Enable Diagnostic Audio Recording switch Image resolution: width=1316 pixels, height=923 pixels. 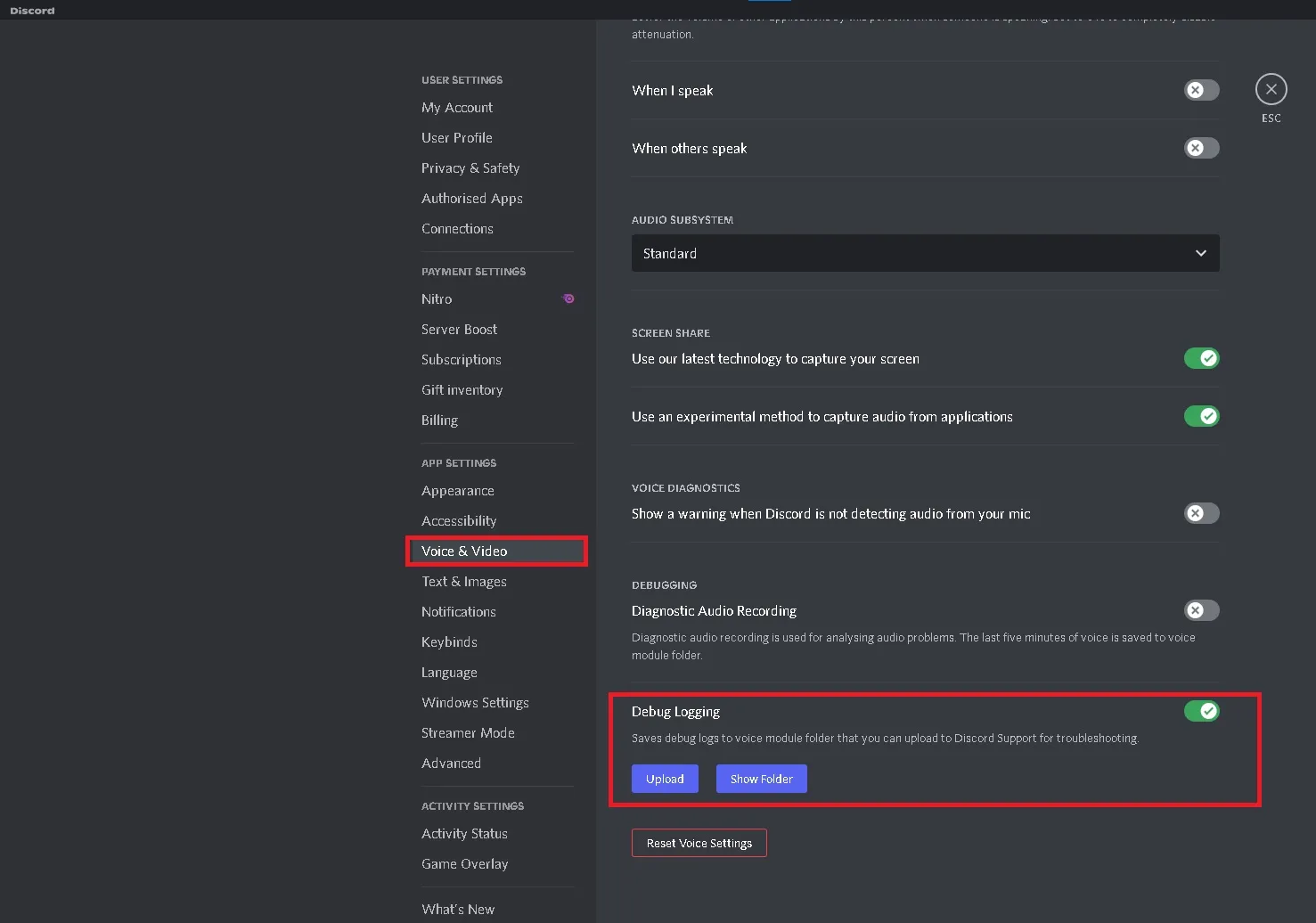pyautogui.click(x=1201, y=610)
